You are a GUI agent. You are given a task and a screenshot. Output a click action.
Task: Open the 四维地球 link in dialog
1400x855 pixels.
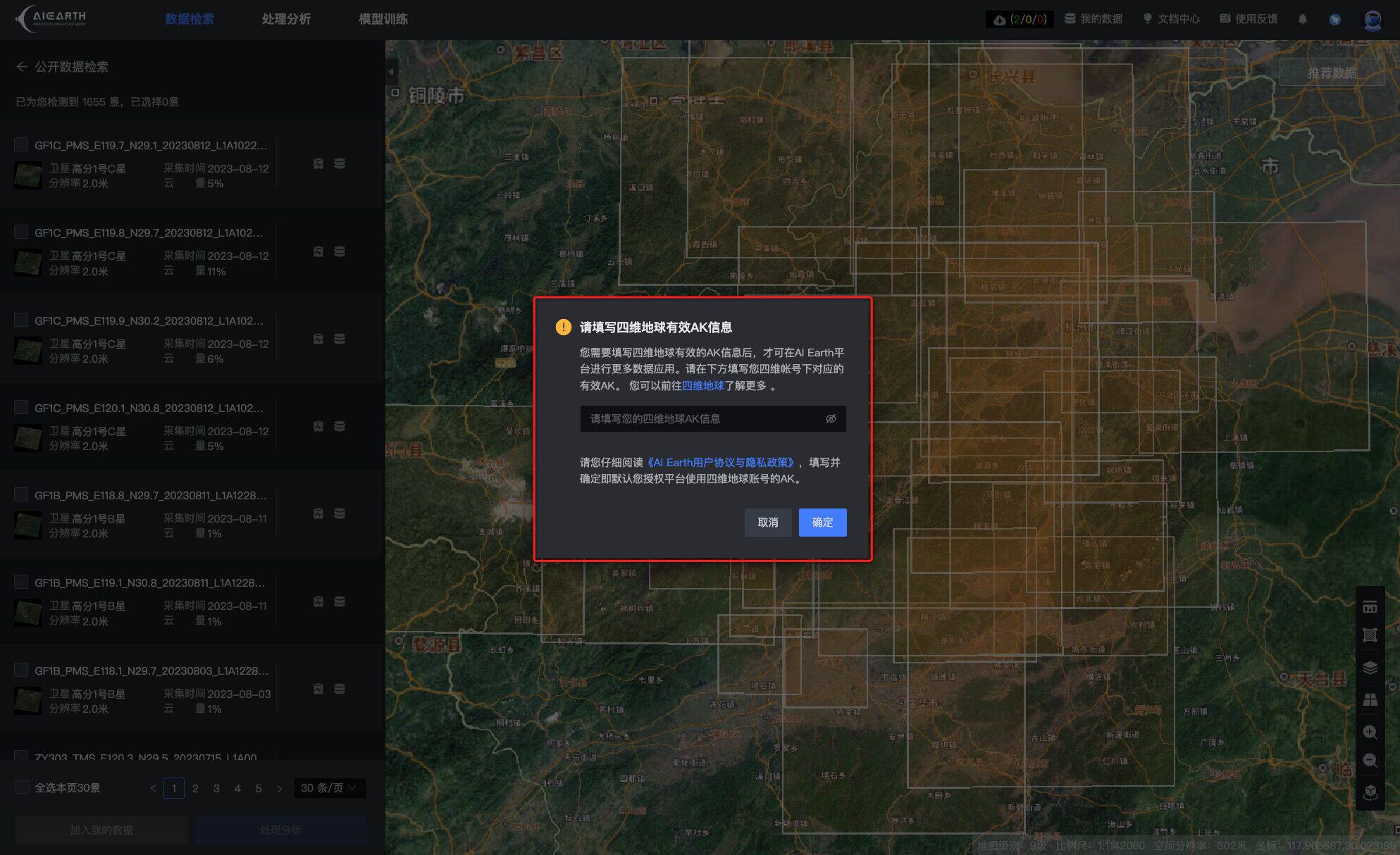point(702,385)
